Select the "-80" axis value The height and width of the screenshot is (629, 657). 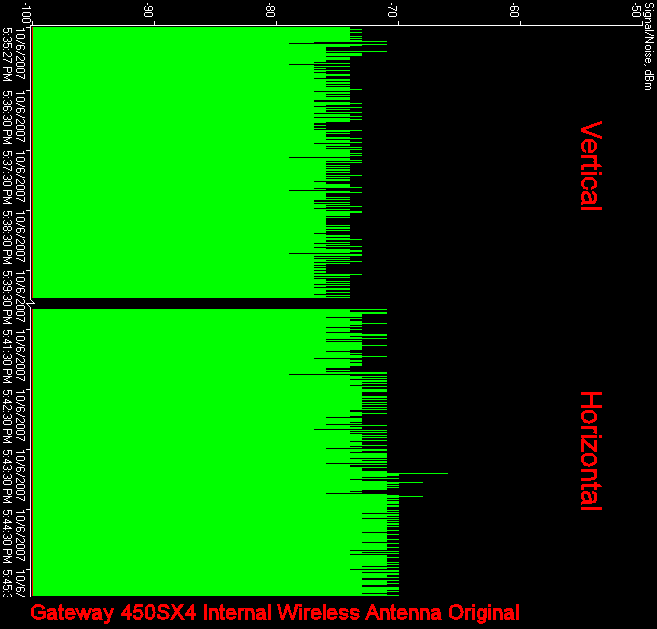270,10
